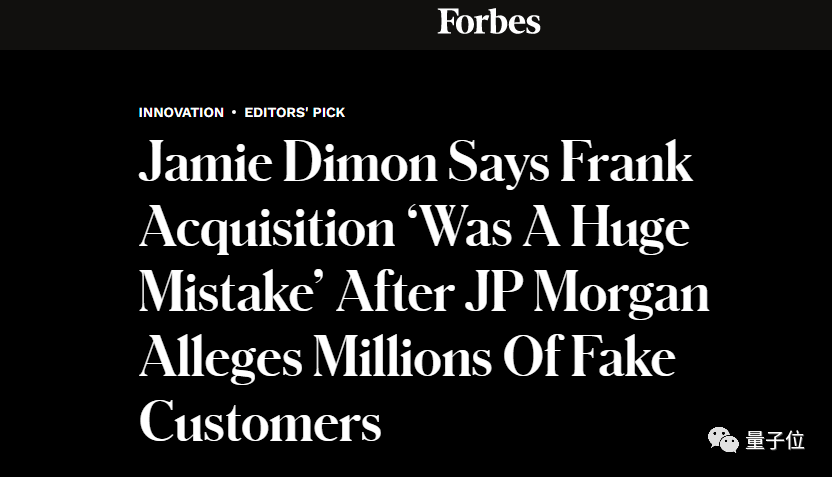Click the Forbes logo in header
The width and height of the screenshot is (832, 477).
tap(489, 22)
